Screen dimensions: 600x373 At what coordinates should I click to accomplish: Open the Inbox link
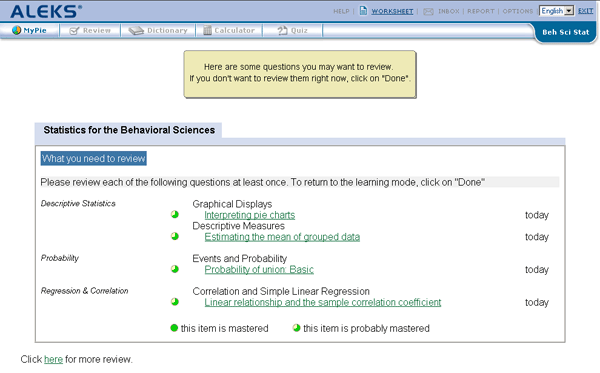[448, 11]
